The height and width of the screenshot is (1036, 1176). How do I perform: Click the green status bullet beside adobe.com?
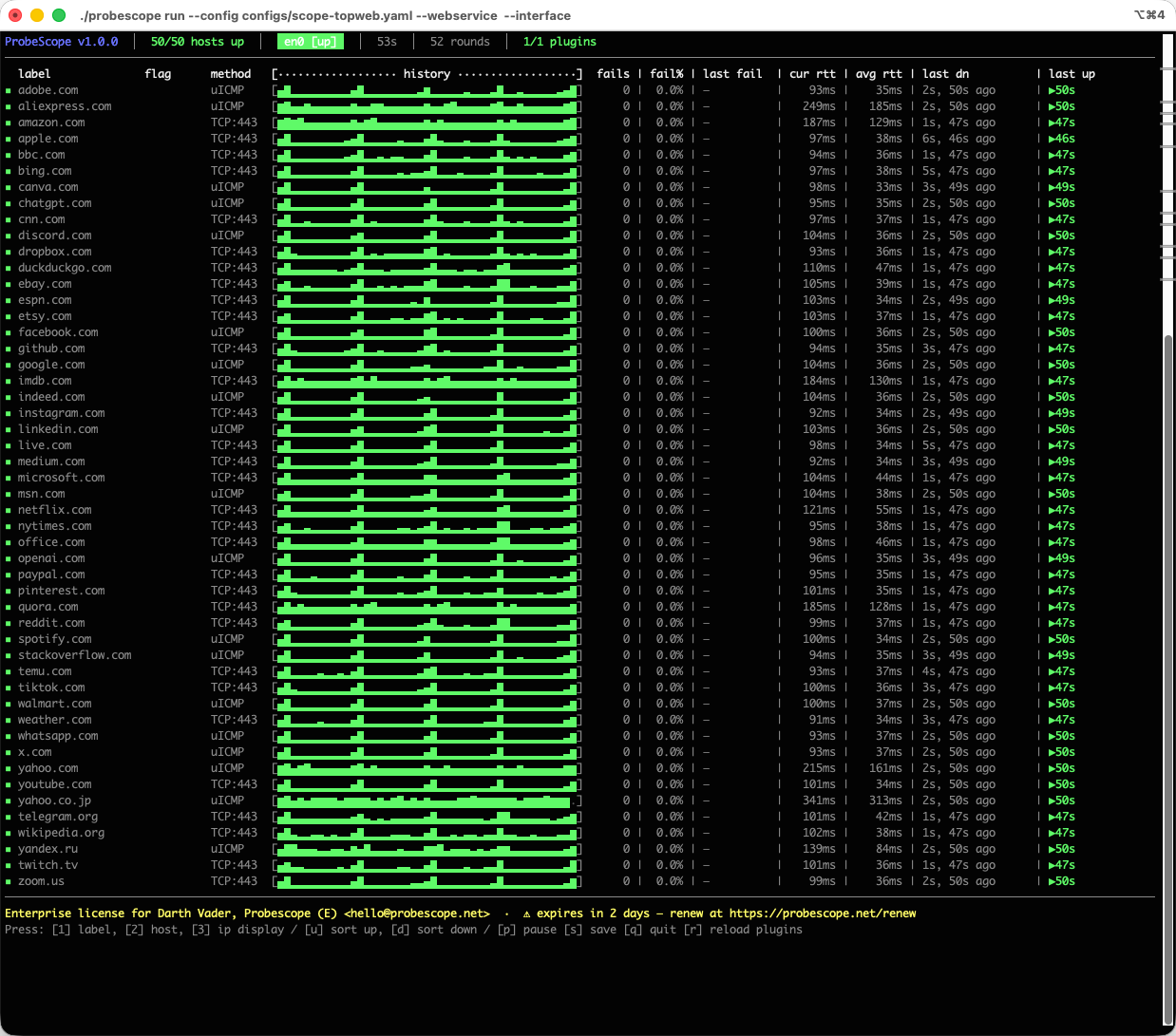(x=9, y=91)
